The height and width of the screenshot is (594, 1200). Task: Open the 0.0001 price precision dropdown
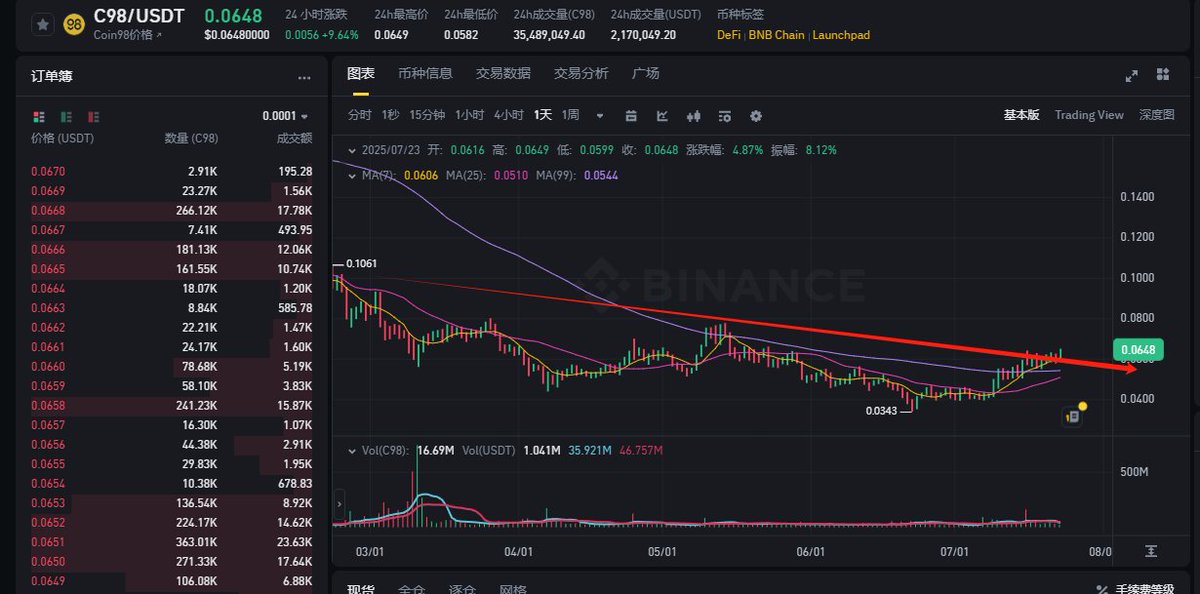[x=285, y=116]
